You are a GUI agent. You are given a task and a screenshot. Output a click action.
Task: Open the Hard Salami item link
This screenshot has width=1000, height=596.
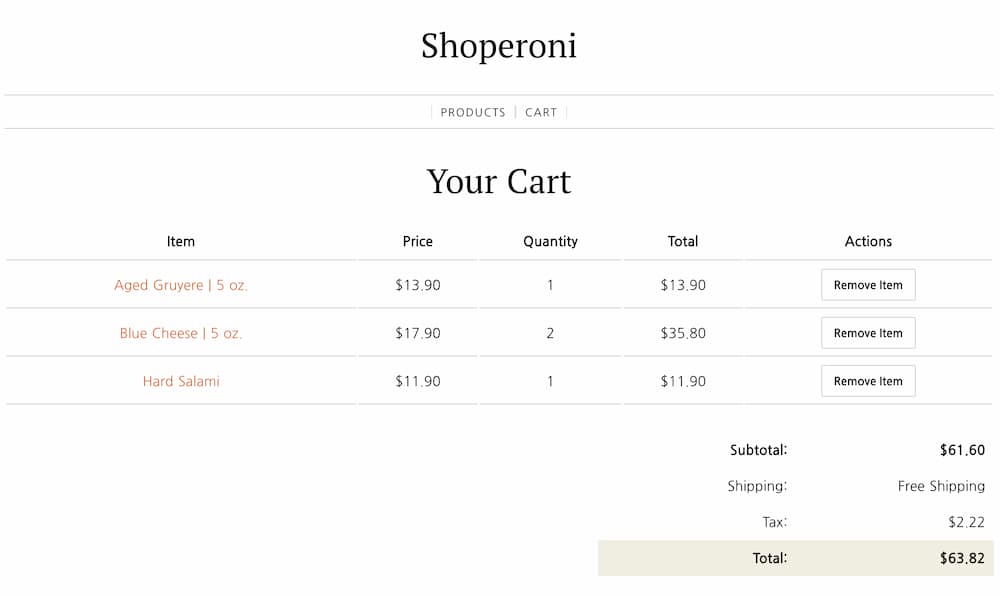(180, 381)
